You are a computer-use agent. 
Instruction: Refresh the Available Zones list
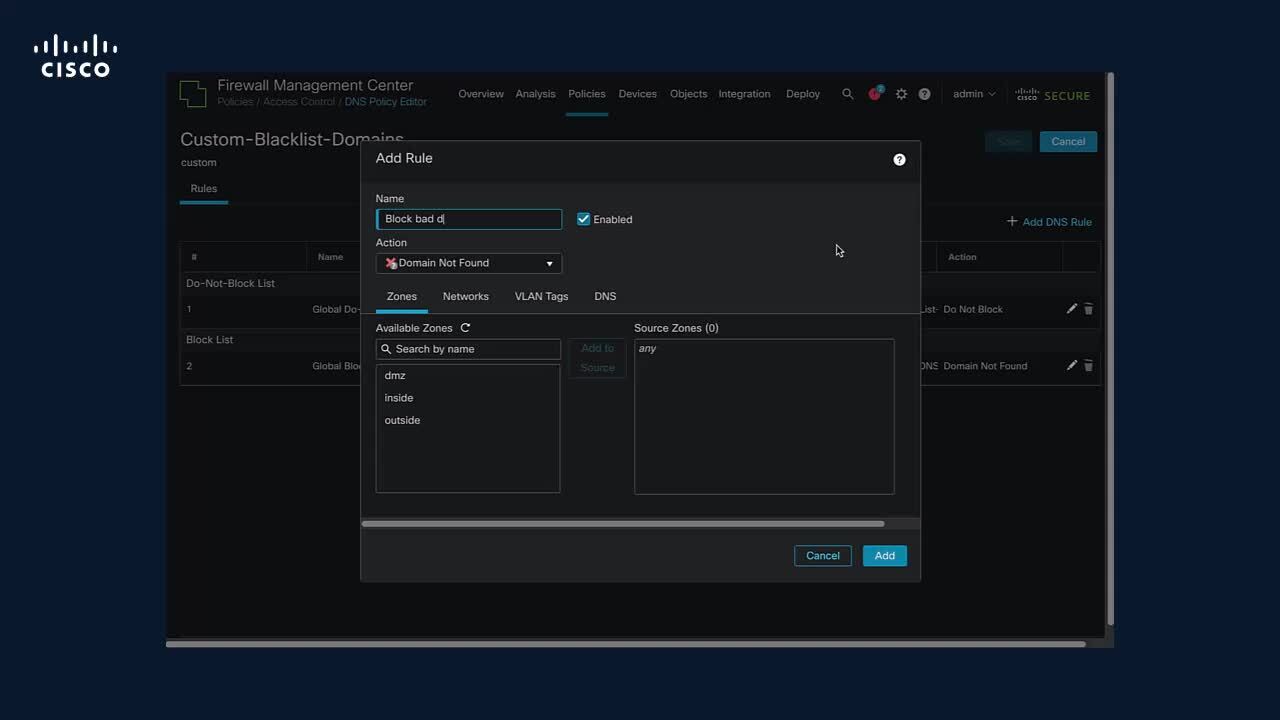tap(465, 328)
